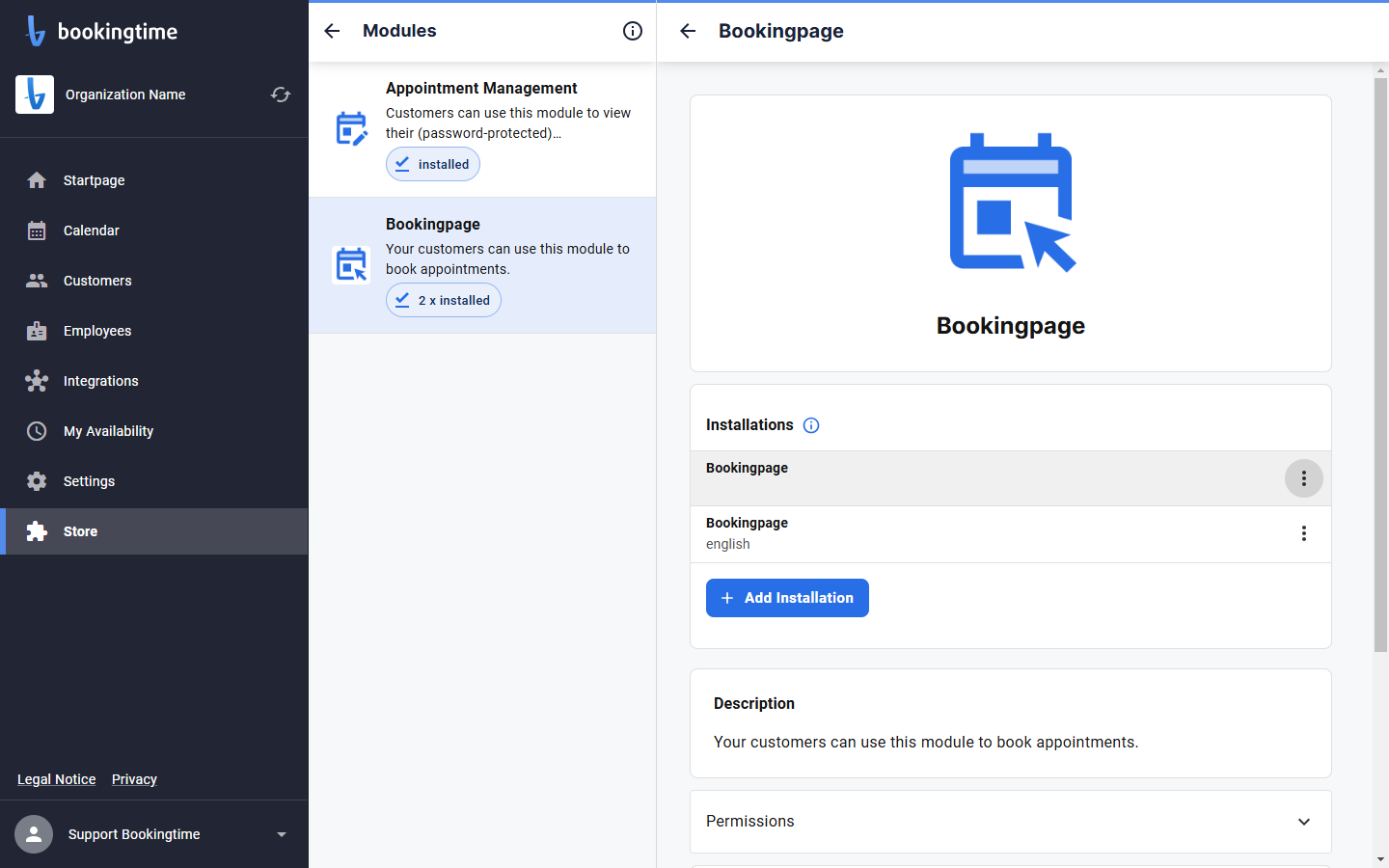The width and height of the screenshot is (1389, 868).
Task: Click the Store puzzle icon
Action: pyautogui.click(x=37, y=531)
